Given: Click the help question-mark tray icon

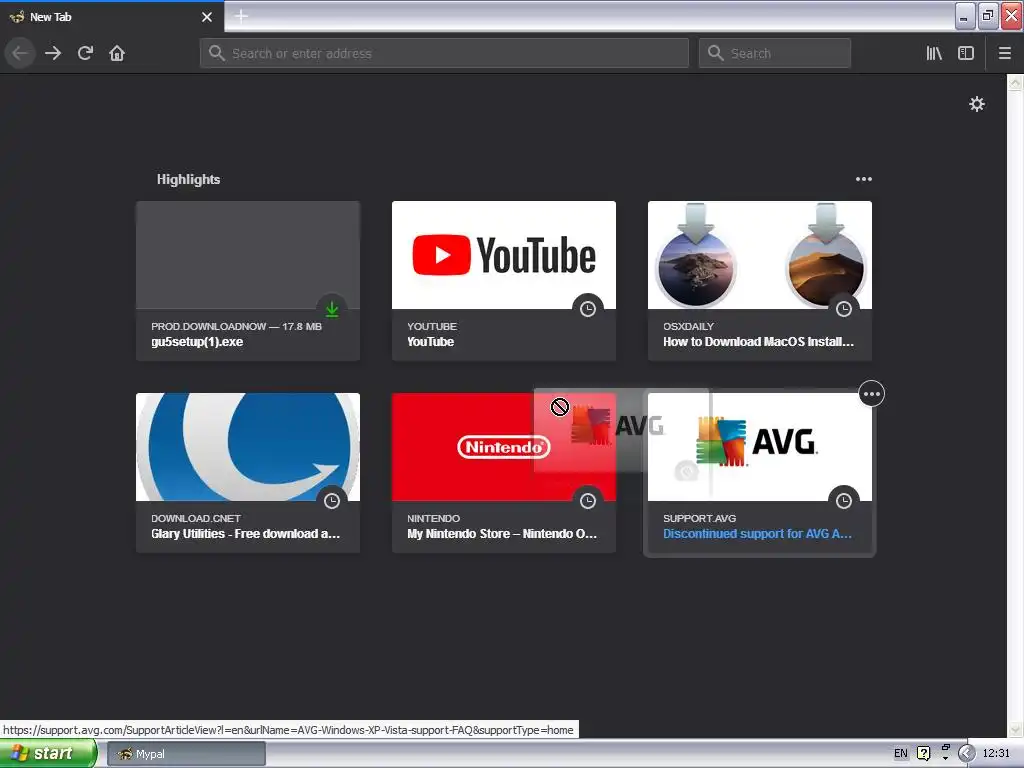Looking at the screenshot, I should coord(923,754).
